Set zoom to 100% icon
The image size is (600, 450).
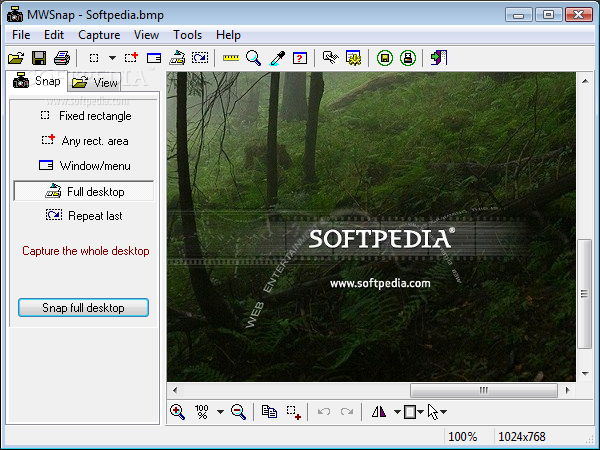click(202, 412)
